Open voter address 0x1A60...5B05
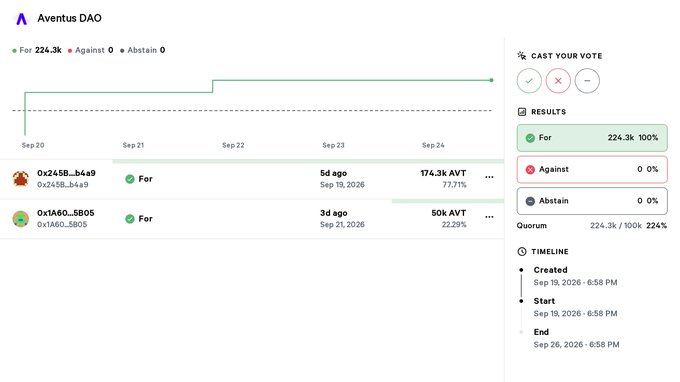 click(65, 213)
